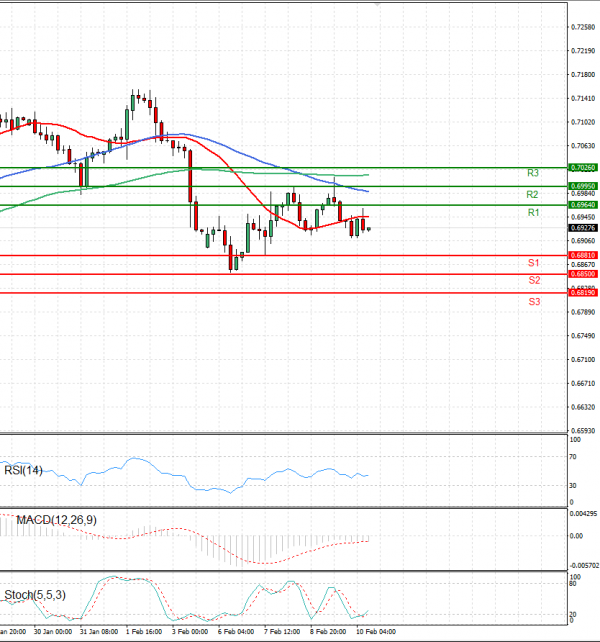Click the R1 resistance label
This screenshot has height=642, width=600.
point(533,212)
